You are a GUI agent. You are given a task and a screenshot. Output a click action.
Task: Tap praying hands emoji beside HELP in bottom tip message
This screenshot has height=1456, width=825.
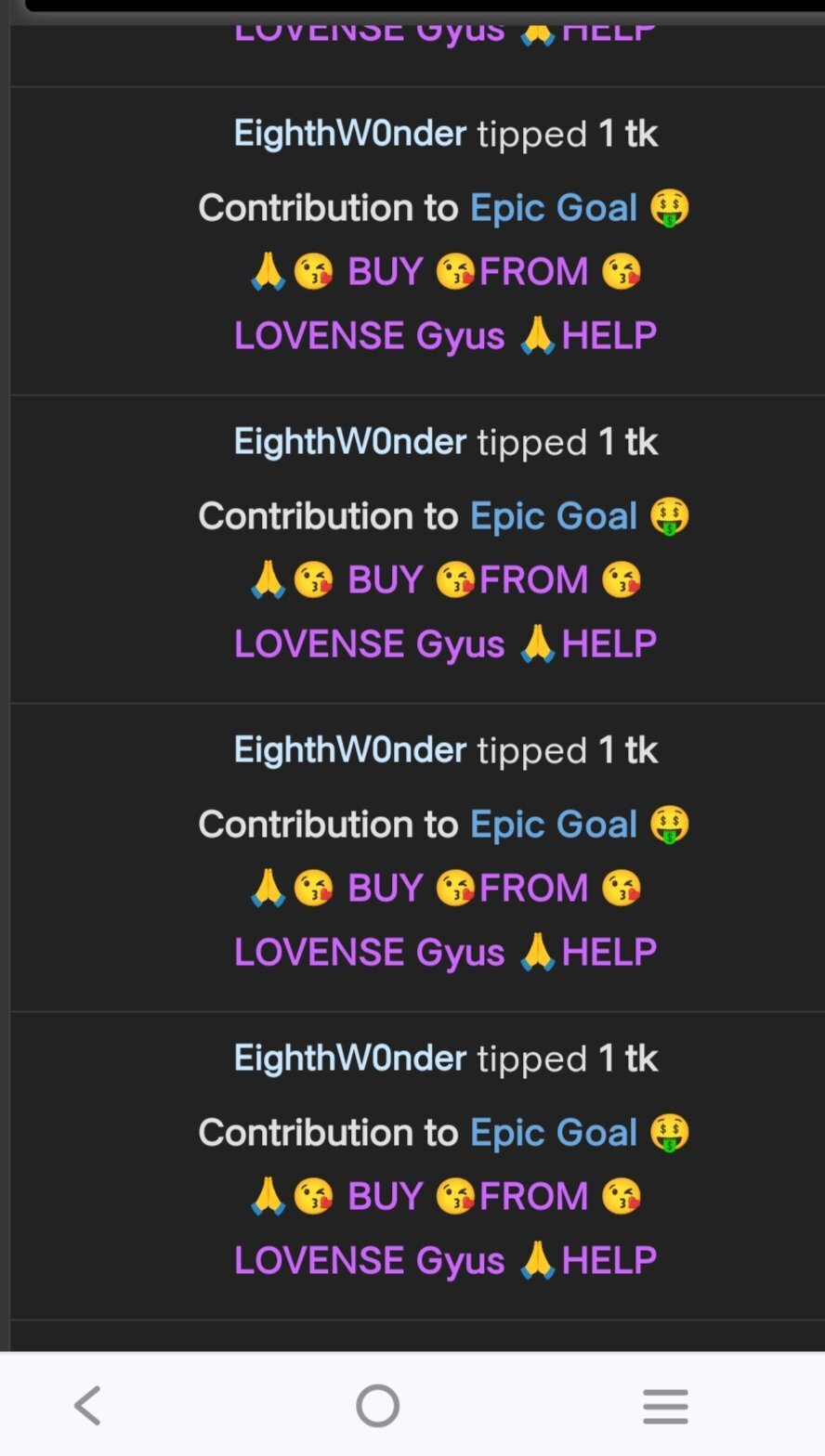click(537, 1260)
